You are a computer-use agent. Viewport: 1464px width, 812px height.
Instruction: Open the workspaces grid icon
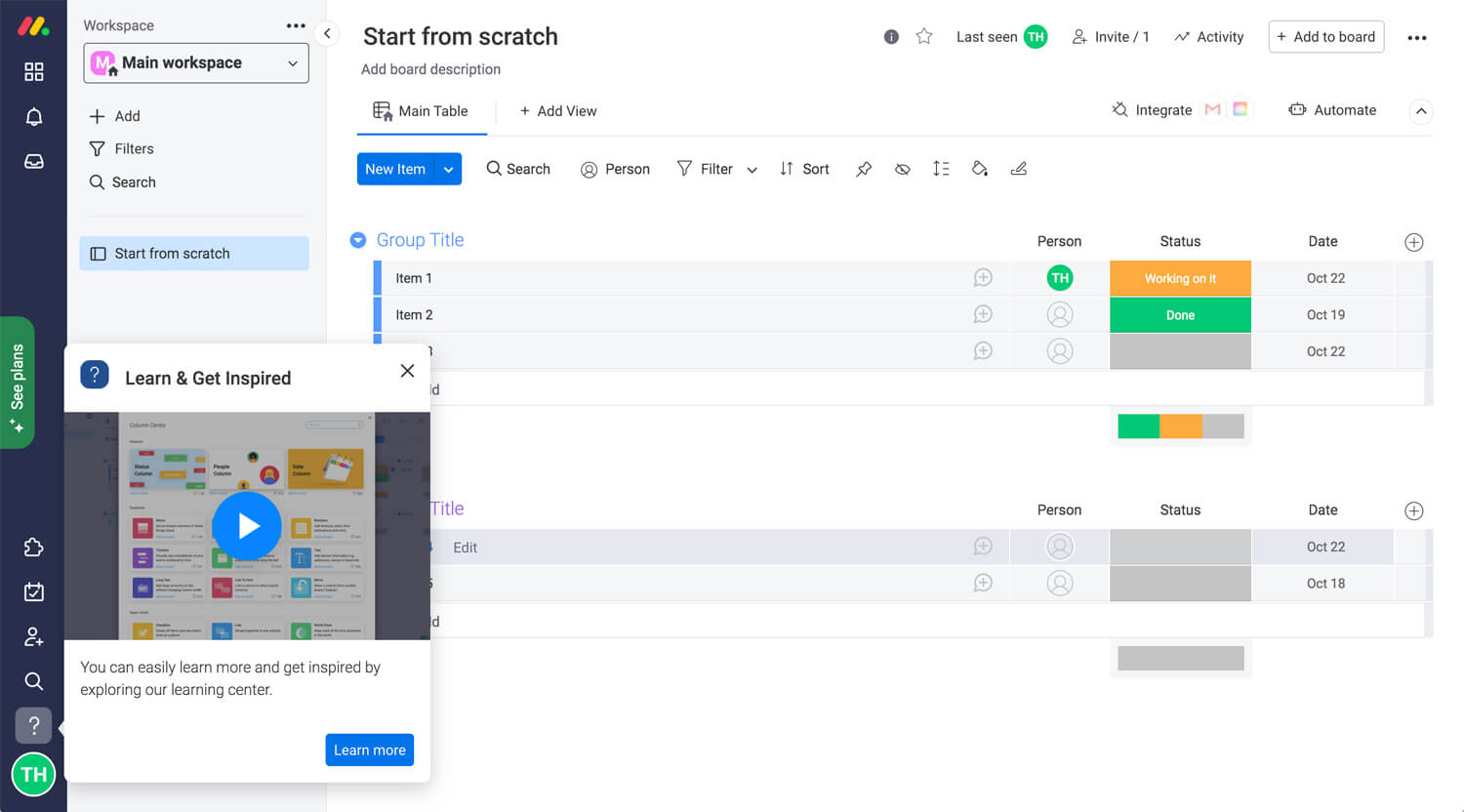pyautogui.click(x=34, y=71)
